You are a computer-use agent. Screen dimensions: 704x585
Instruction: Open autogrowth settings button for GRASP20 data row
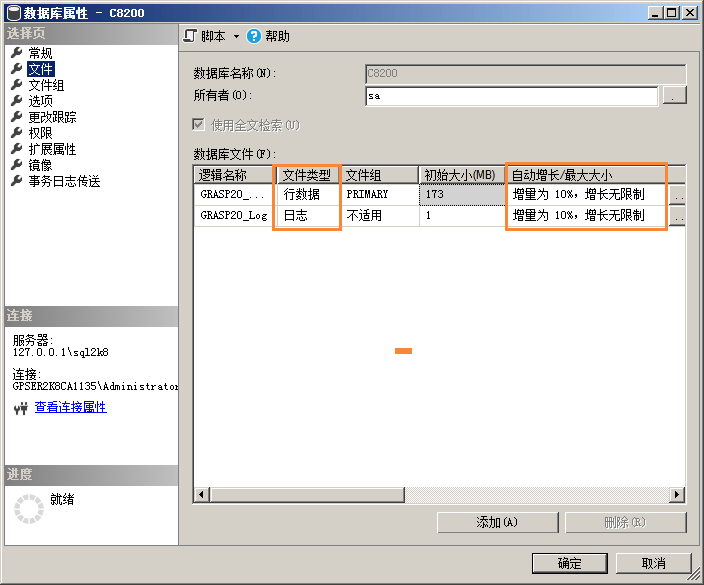677,195
